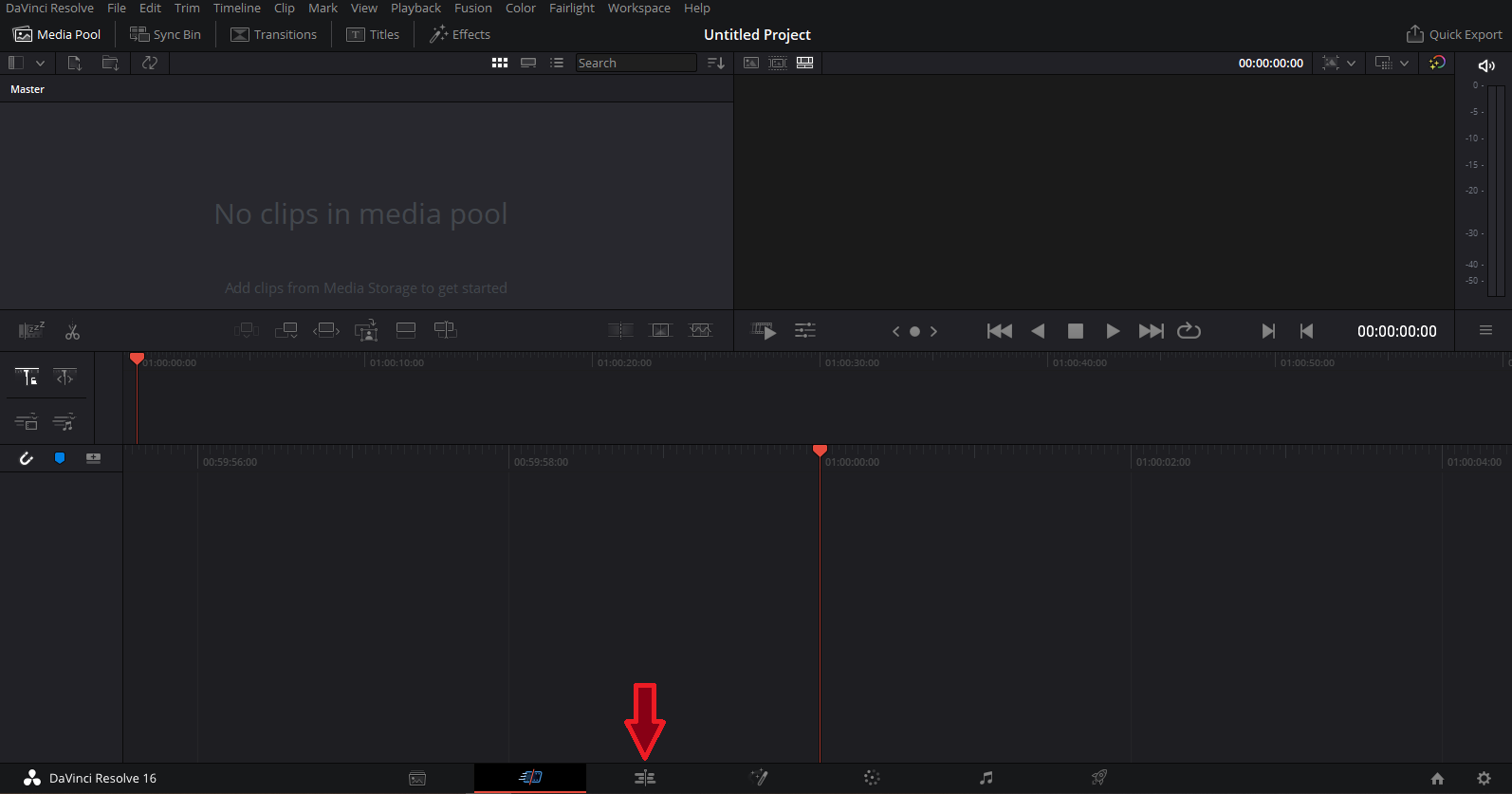Click the media pool Search field

coord(636,63)
